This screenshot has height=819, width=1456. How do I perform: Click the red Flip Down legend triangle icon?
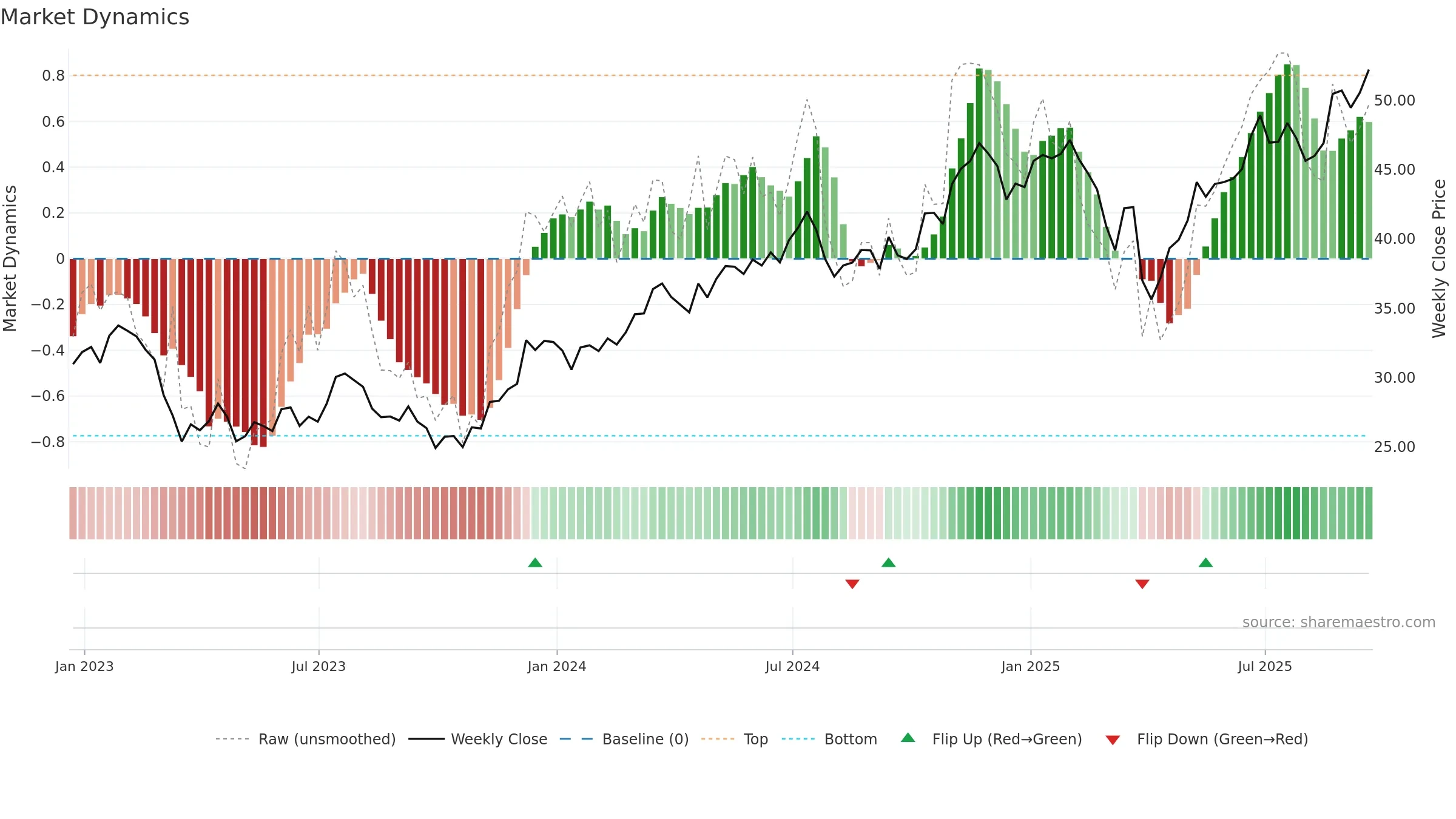pyautogui.click(x=1113, y=740)
